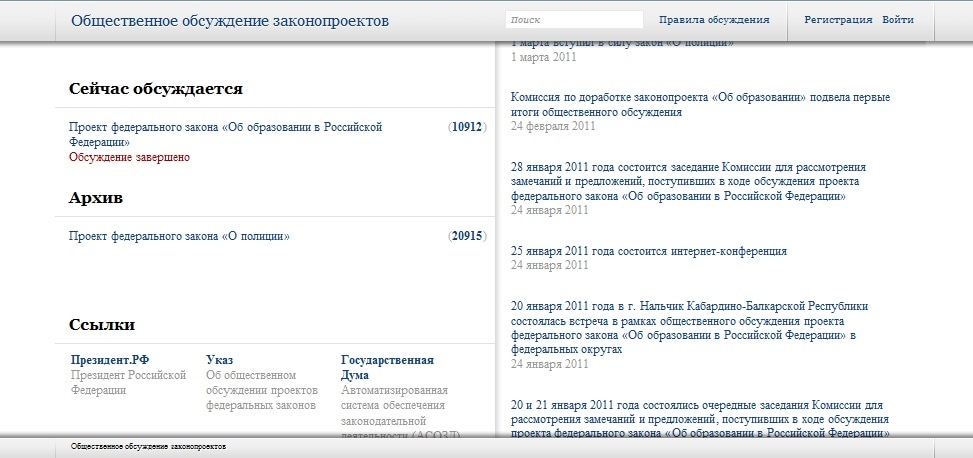Open archived law project «О полиции»
Image resolution: width=973 pixels, height=458 pixels.
[179, 236]
